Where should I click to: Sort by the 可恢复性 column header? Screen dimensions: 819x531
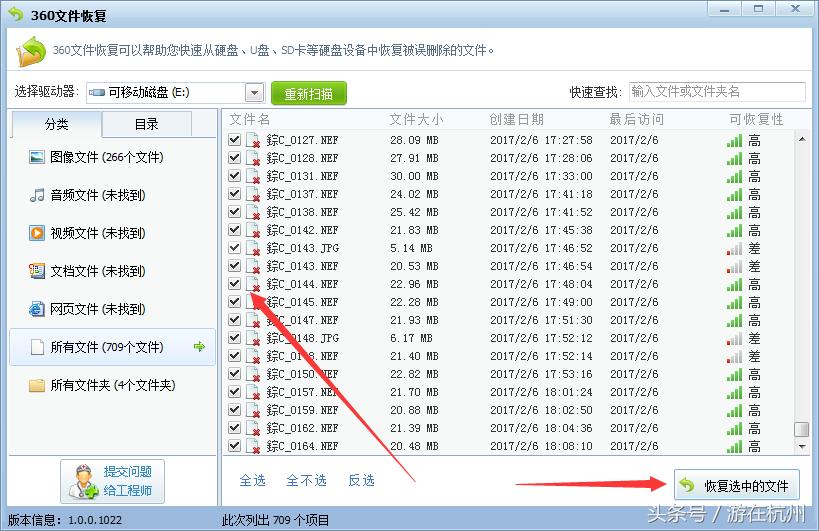756,120
